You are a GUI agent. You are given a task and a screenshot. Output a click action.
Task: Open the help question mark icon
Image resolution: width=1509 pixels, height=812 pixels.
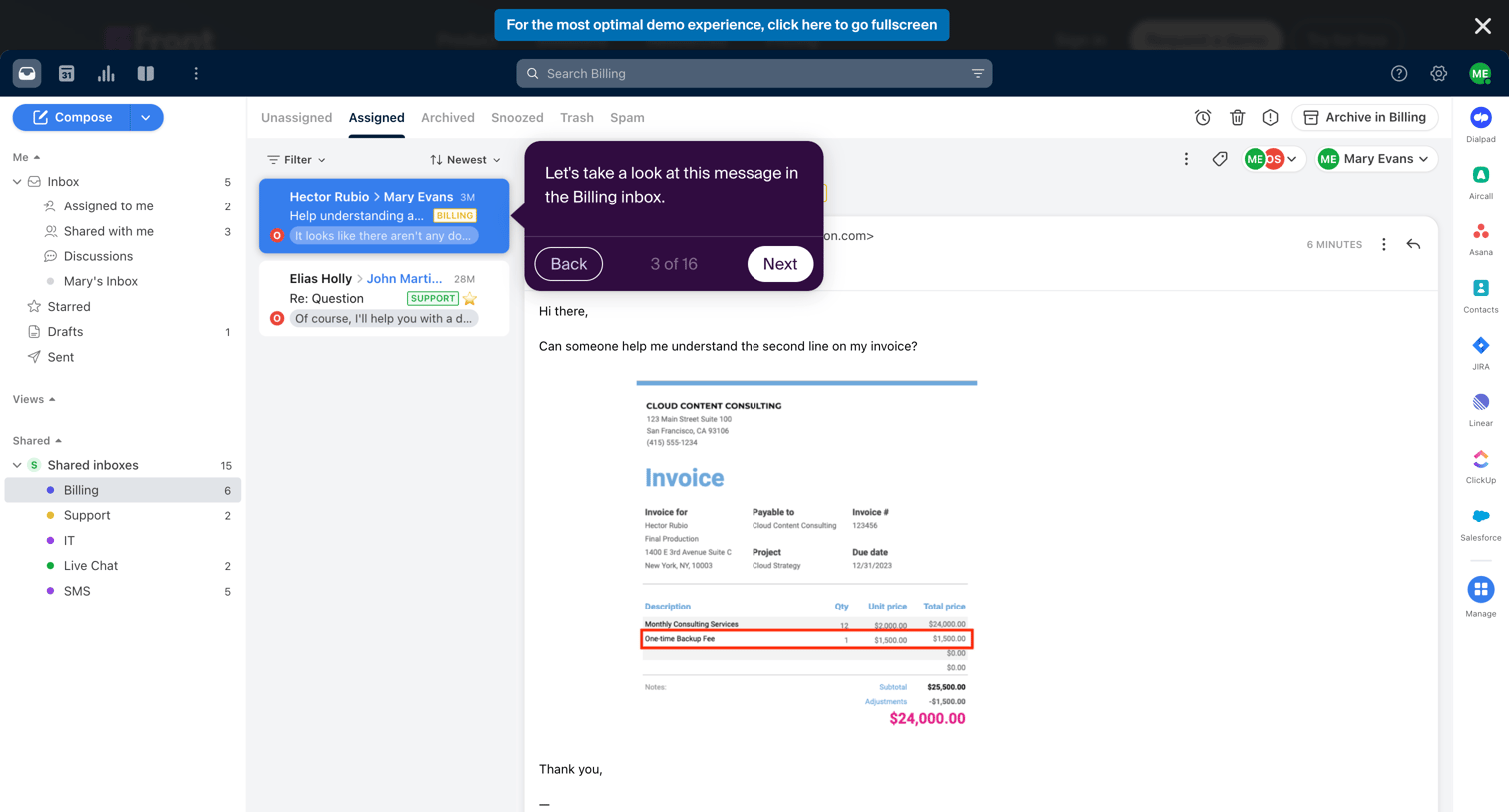click(1399, 73)
